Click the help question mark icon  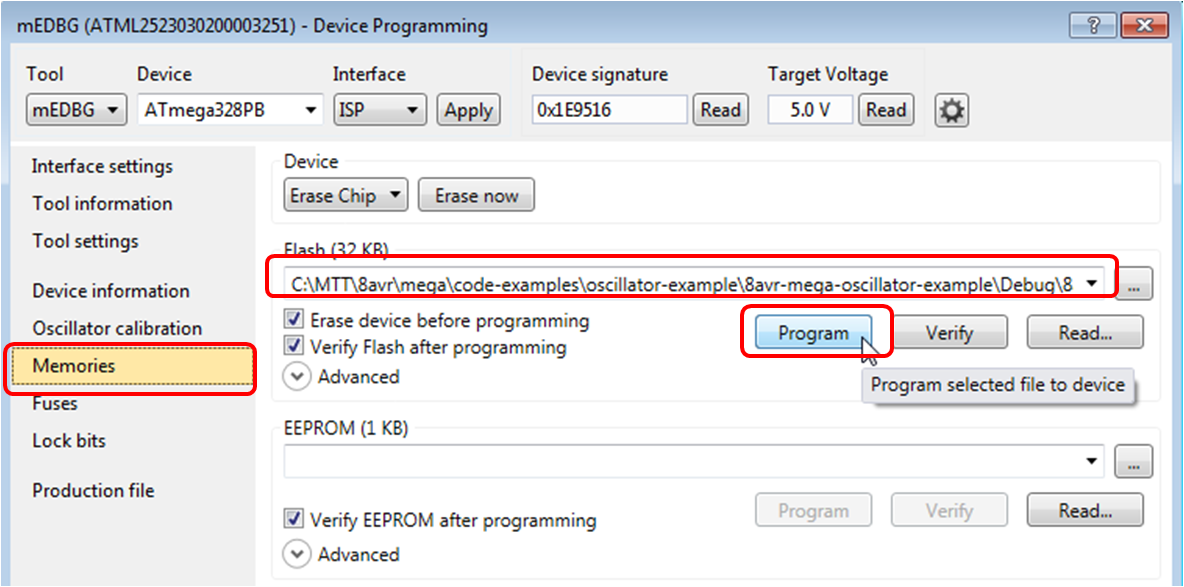[x=1093, y=26]
